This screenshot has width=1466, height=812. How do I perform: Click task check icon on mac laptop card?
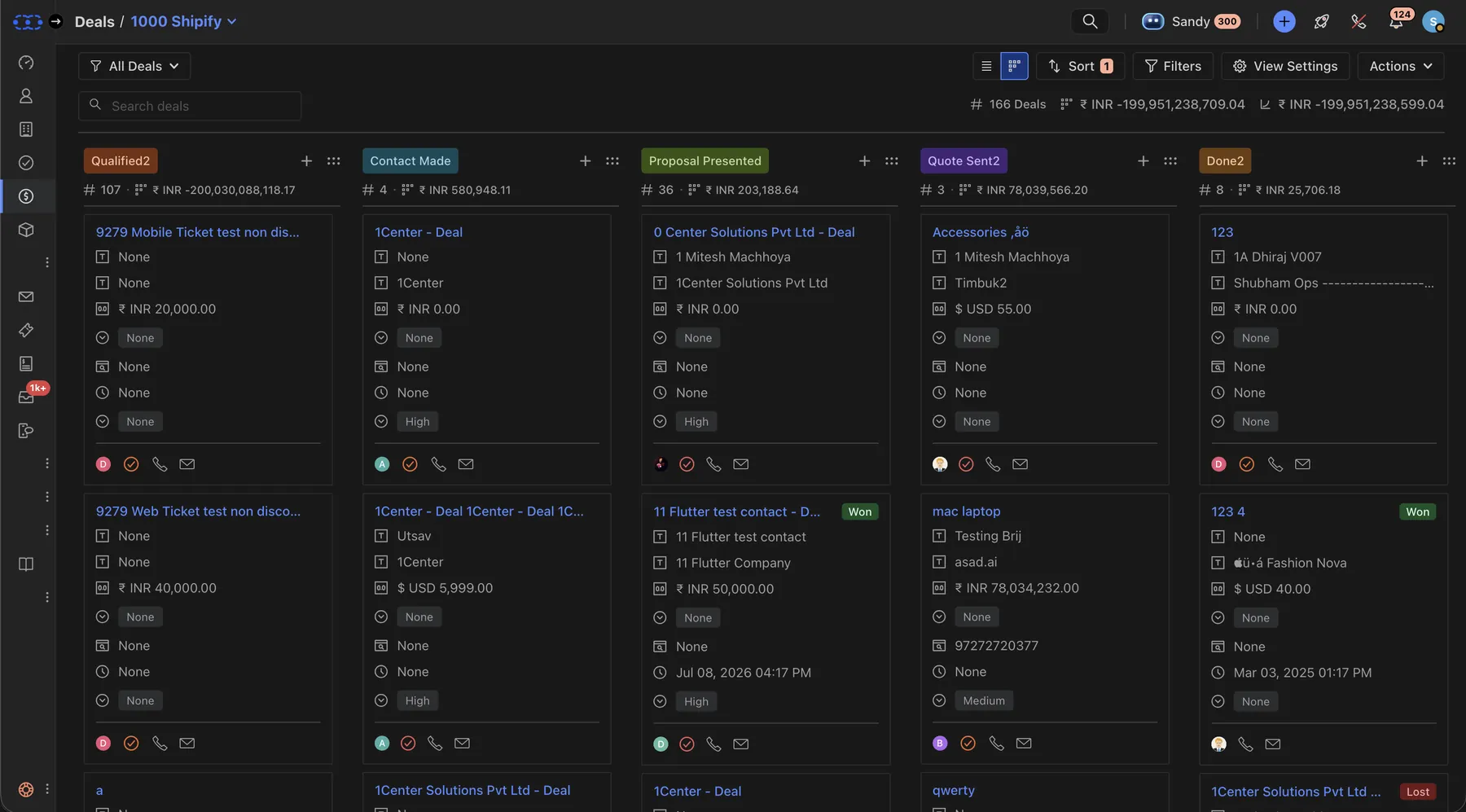coord(968,743)
